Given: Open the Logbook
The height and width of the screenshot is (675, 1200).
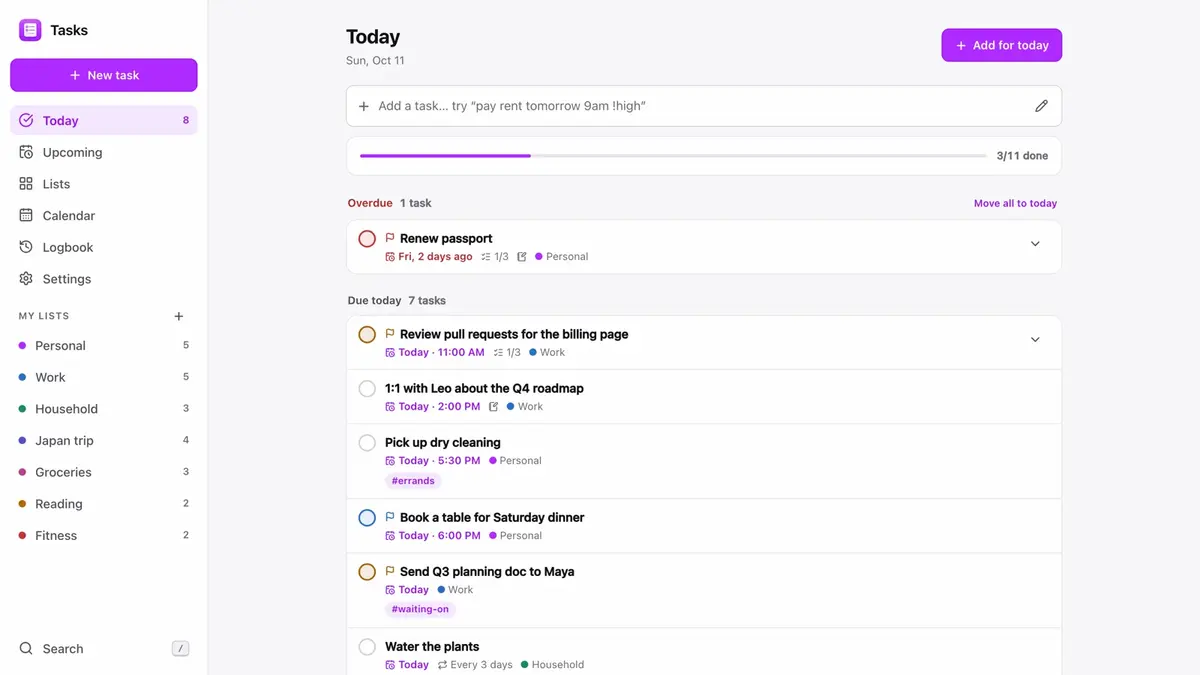Looking at the screenshot, I should pyautogui.click(x=104, y=247).
